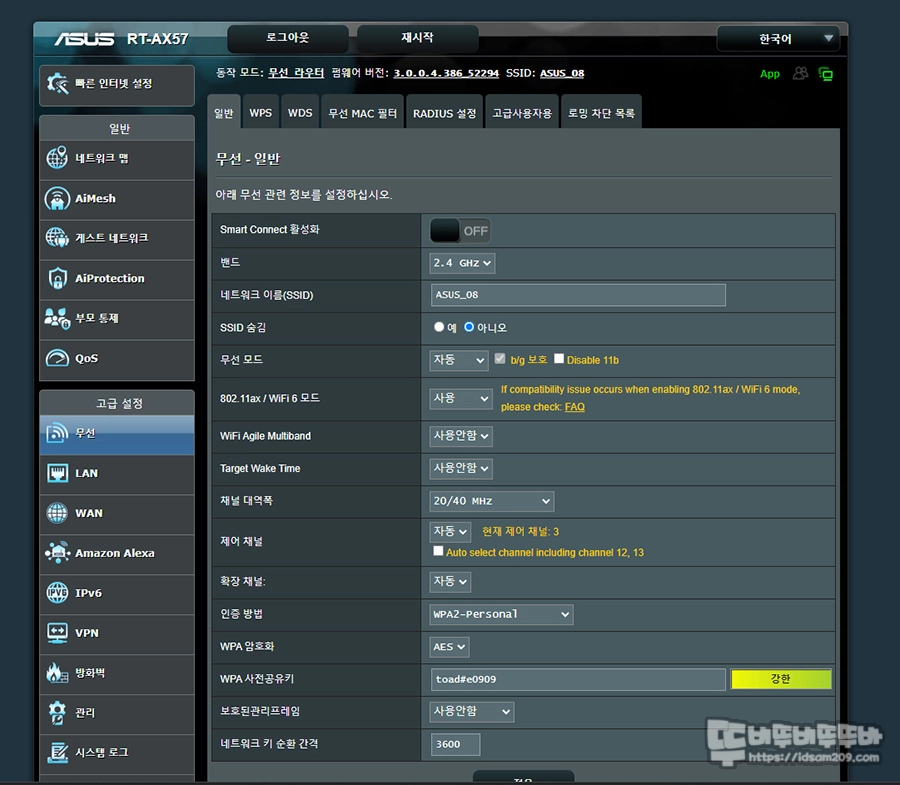This screenshot has height=785, width=900.
Task: Open the wireless mode dropdown
Action: point(459,360)
